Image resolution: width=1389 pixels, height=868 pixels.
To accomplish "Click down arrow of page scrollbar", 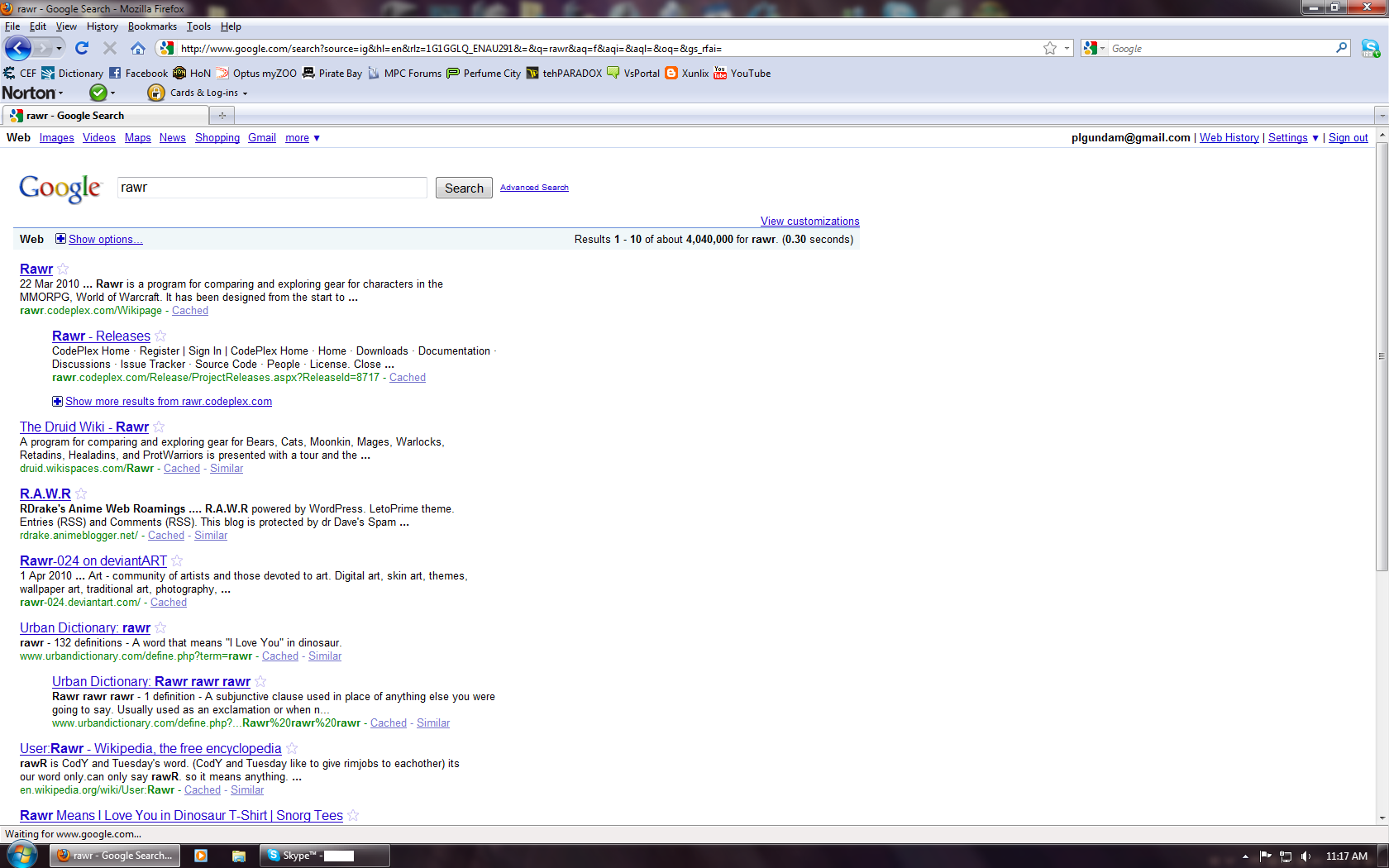I will [x=1382, y=818].
